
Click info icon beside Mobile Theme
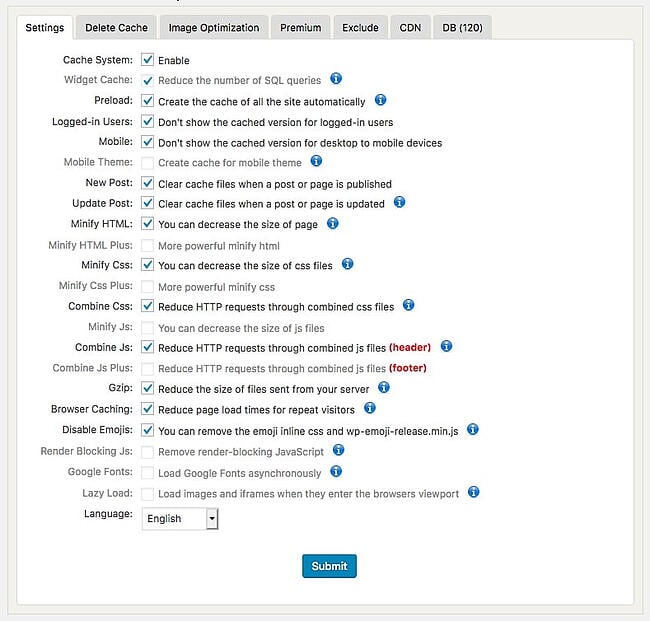316,161
